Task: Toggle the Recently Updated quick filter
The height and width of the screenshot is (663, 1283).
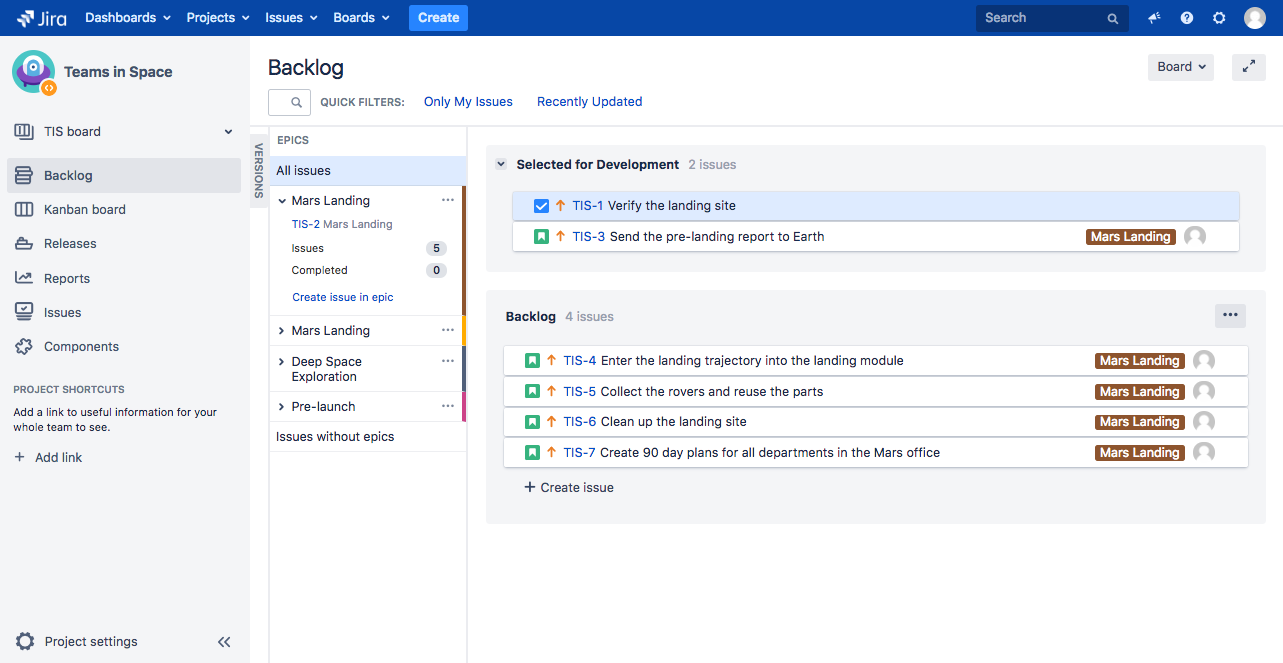Action: point(589,102)
